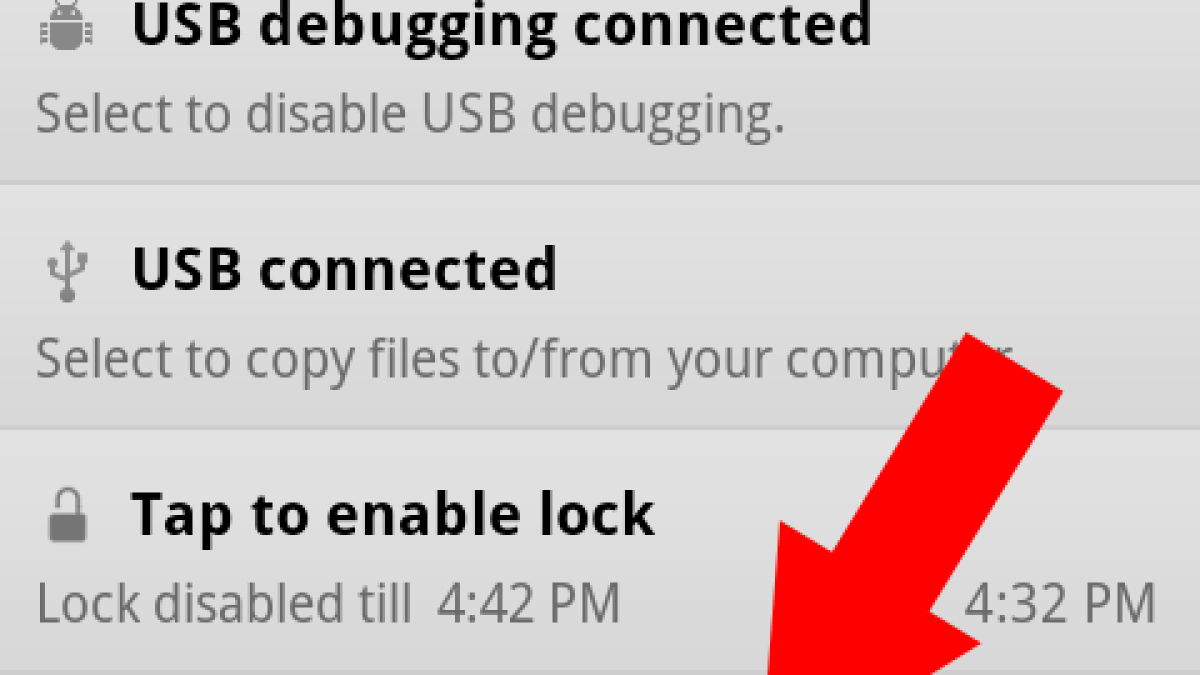Open the USB debugging connected notification title
Viewport: 1200px width, 675px height.
click(x=502, y=26)
